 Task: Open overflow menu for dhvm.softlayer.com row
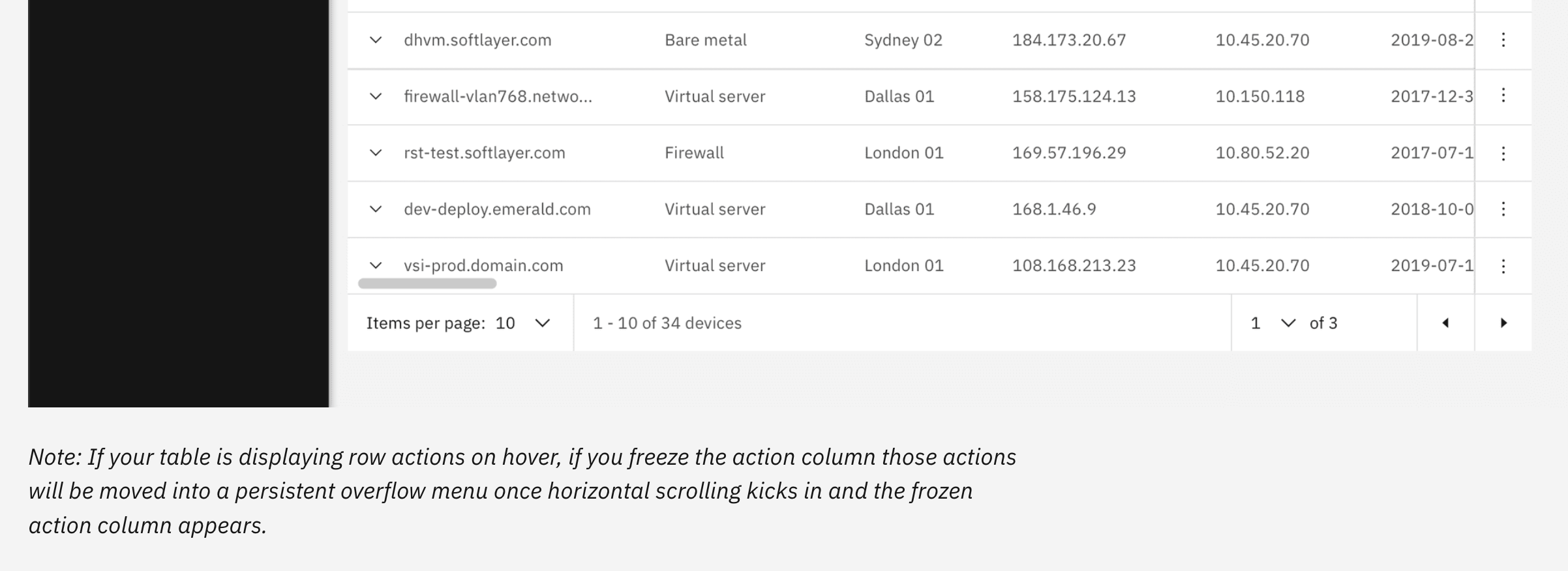1504,40
